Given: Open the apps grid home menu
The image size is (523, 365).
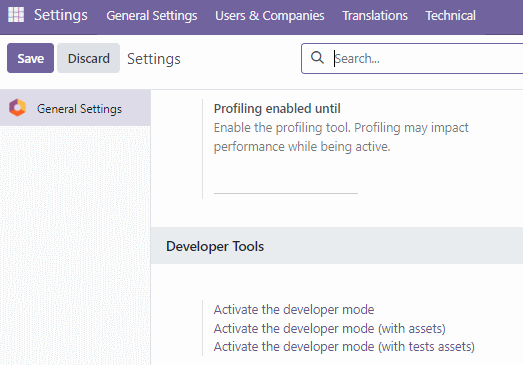Looking at the screenshot, I should tap(16, 15).
